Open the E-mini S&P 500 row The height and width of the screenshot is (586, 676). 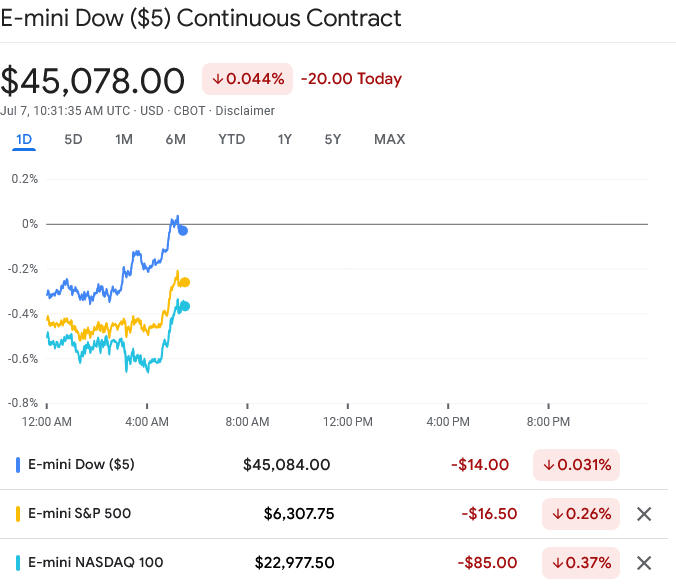[x=79, y=514]
